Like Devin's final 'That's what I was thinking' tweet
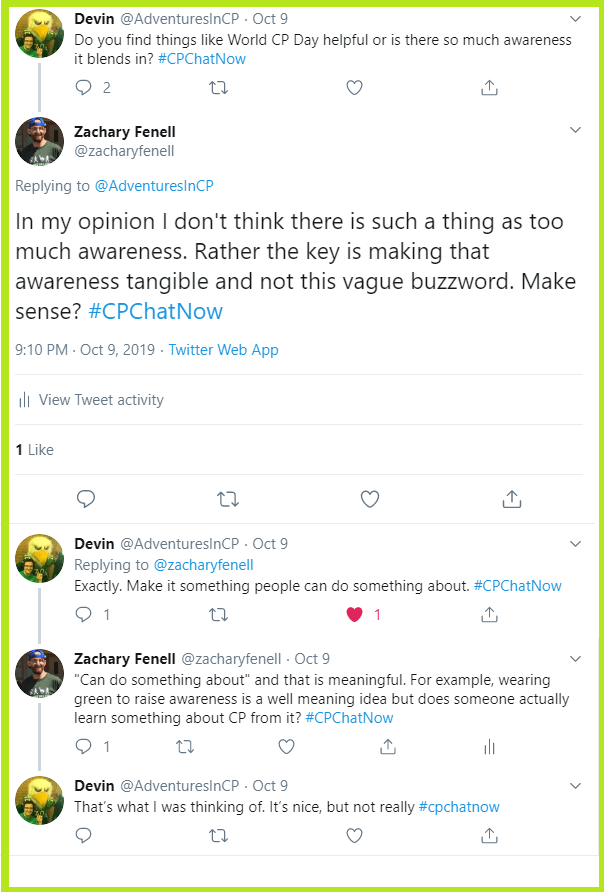 (x=354, y=835)
